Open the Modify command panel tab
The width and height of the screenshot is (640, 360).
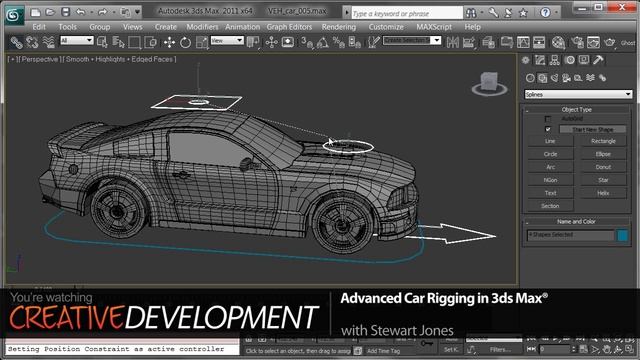(540, 60)
